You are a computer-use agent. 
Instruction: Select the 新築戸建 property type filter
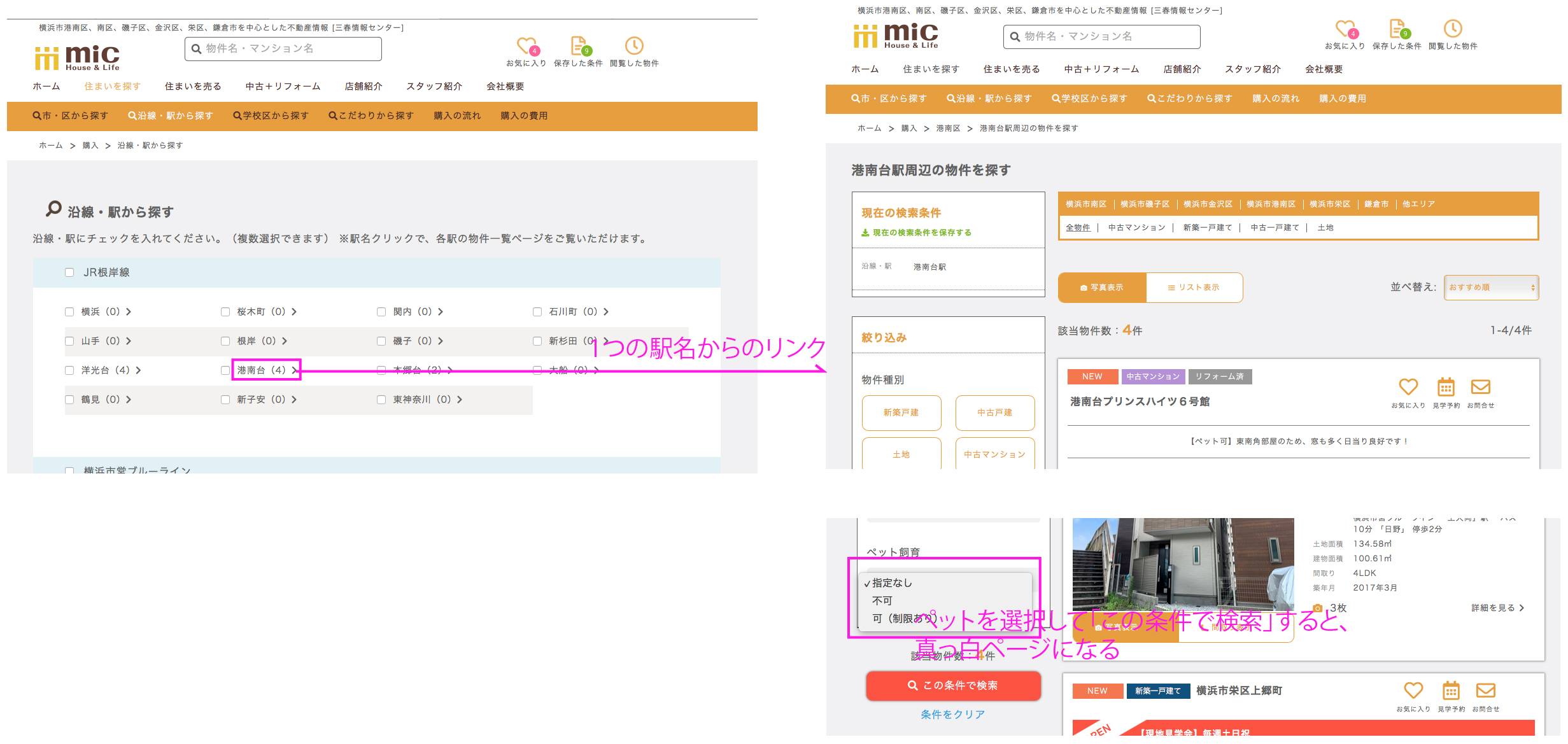click(x=901, y=413)
